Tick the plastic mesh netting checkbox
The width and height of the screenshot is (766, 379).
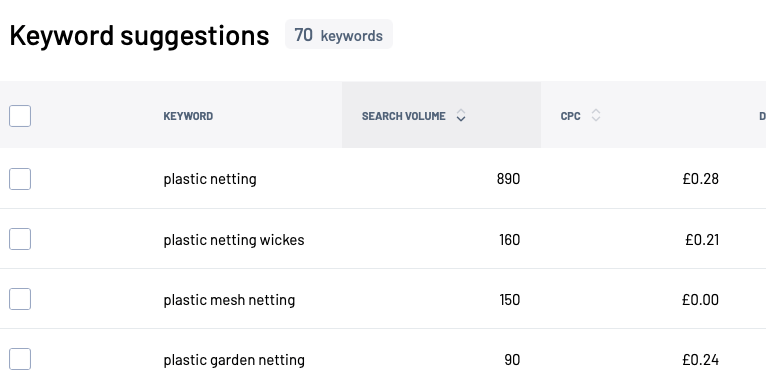coord(20,299)
